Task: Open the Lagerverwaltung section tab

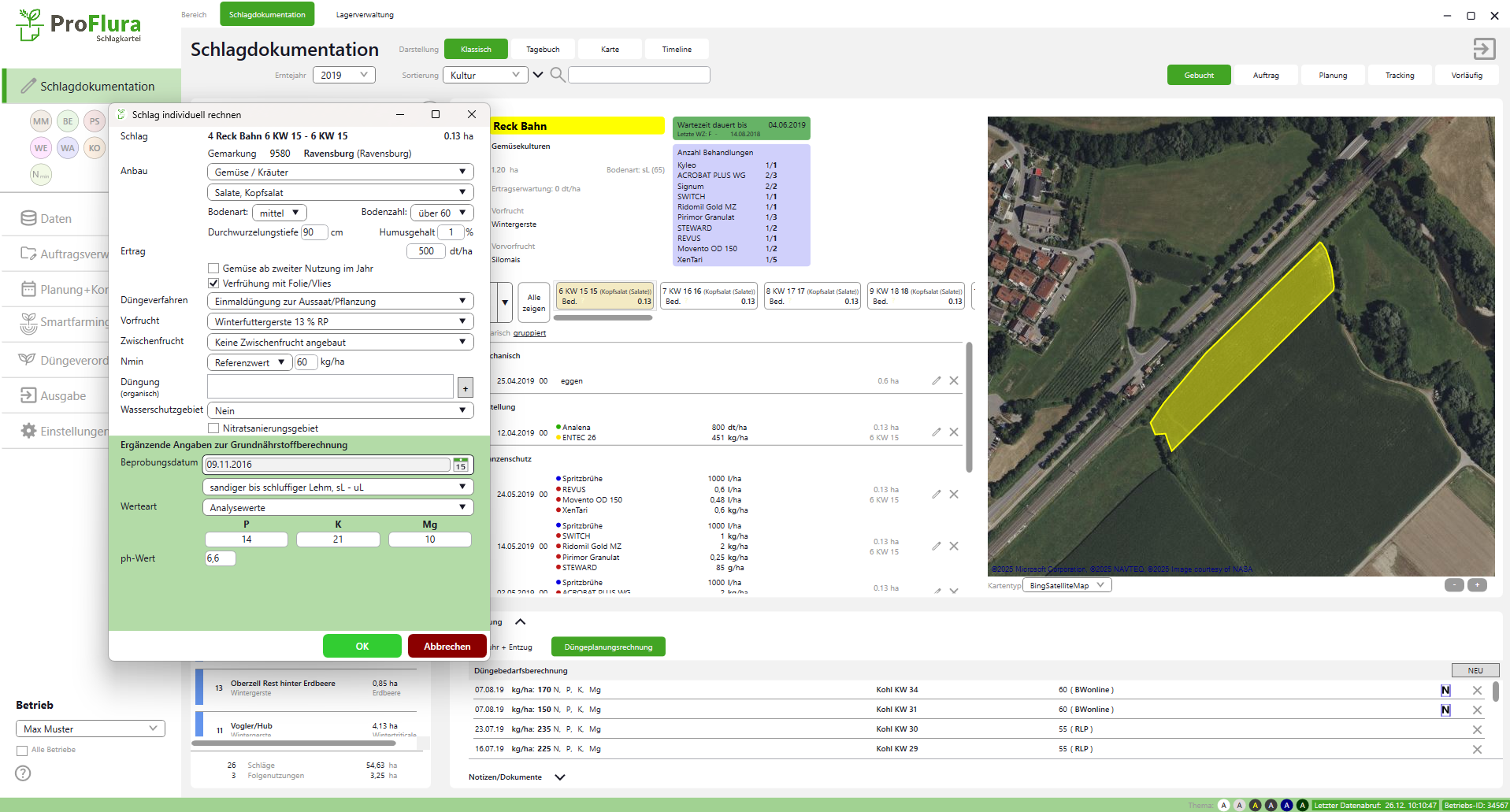Action: pyautogui.click(x=365, y=15)
